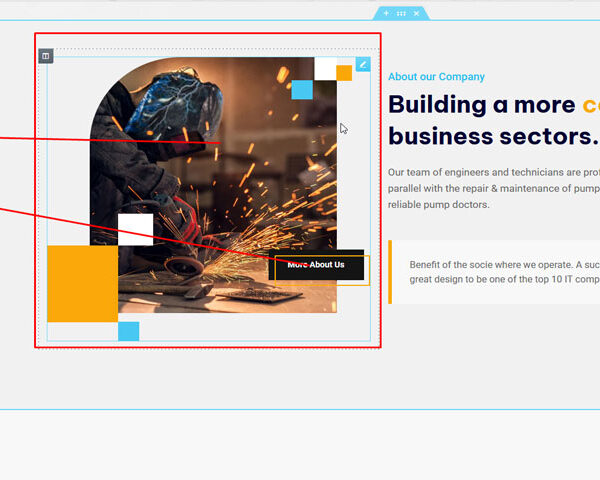The width and height of the screenshot is (600, 480).
Task: Click the white square at image top right
Action: (325, 68)
